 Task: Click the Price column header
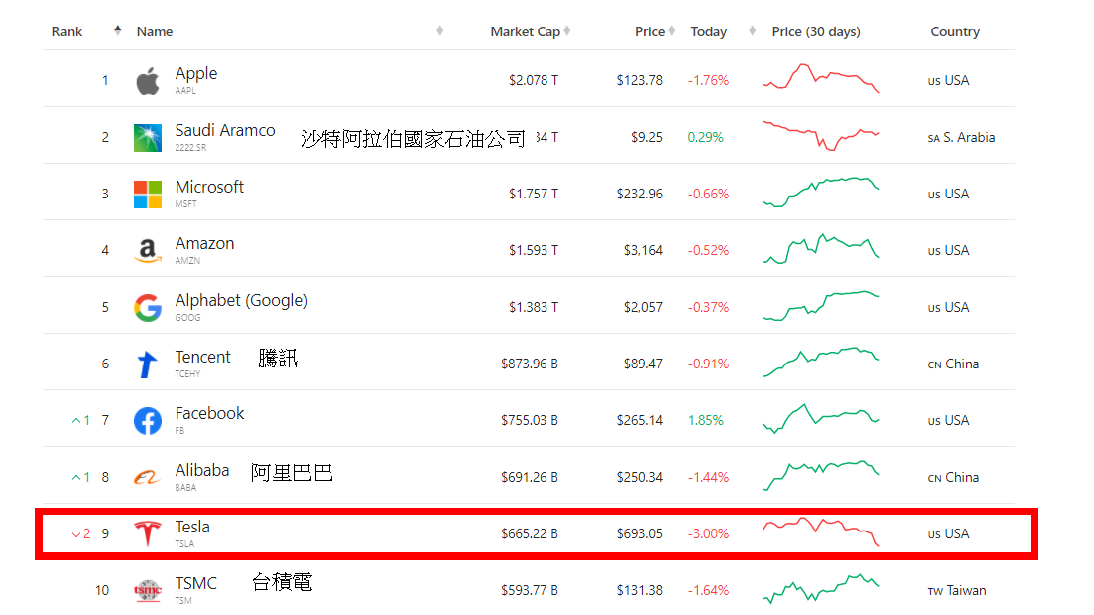tap(650, 31)
